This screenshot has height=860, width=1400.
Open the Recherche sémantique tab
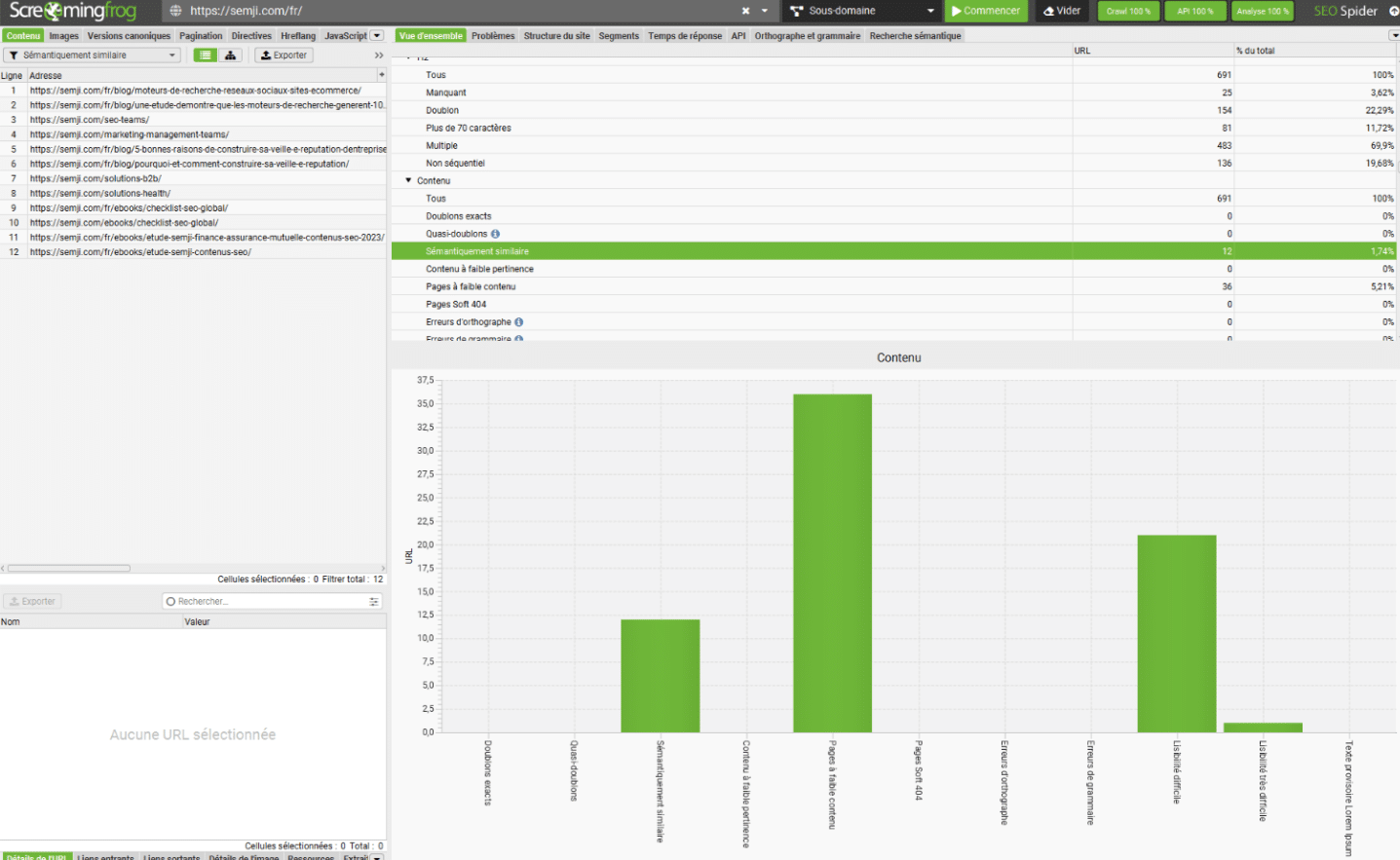(x=915, y=36)
